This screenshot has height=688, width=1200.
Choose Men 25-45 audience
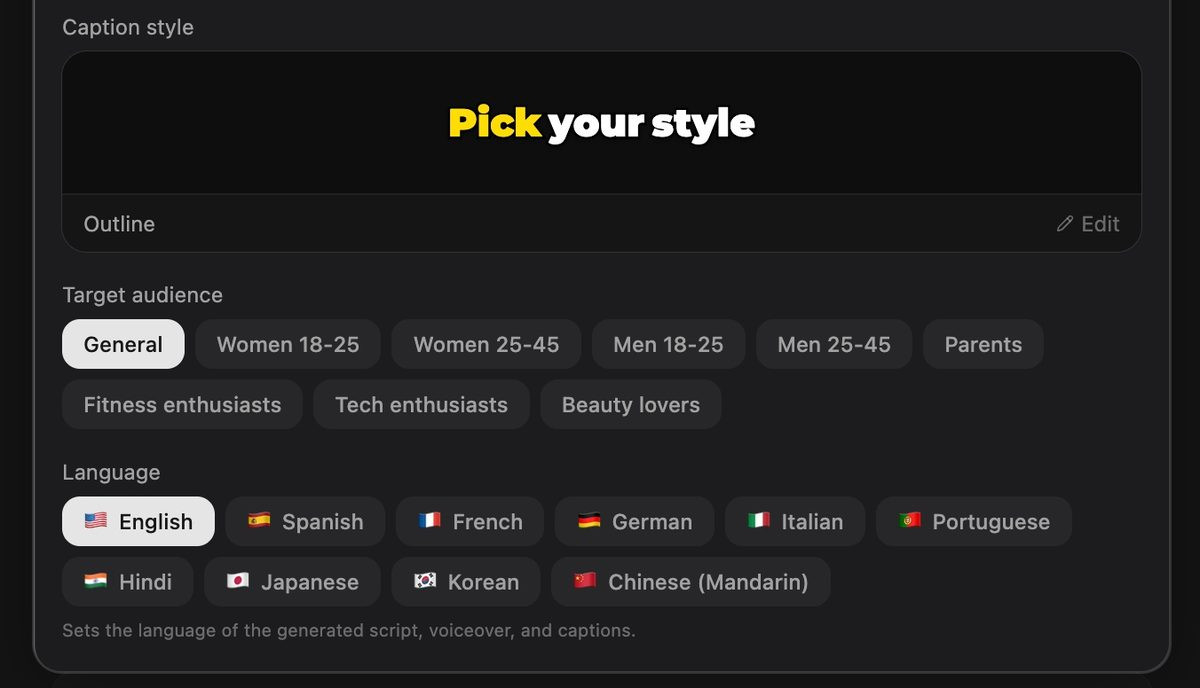(834, 344)
